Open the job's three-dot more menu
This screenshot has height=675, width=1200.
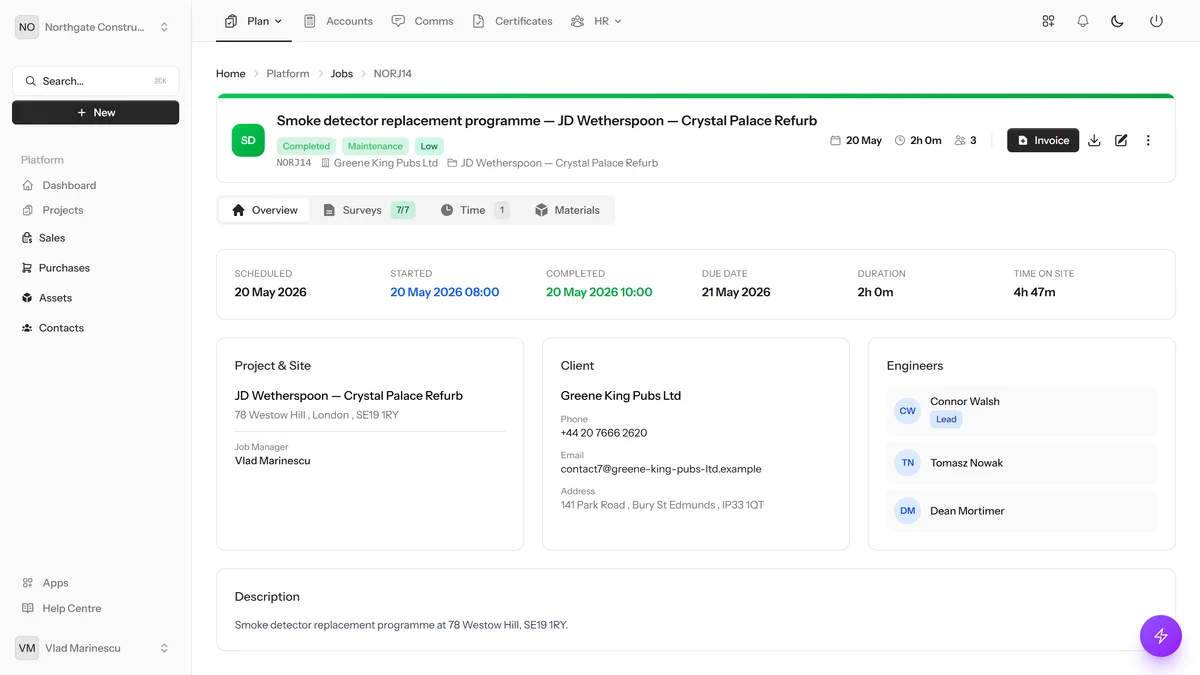[x=1148, y=141]
